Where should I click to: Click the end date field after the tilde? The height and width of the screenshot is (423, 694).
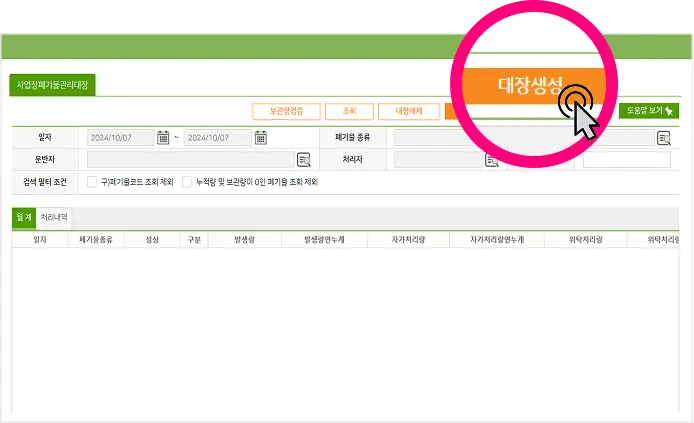(218, 138)
